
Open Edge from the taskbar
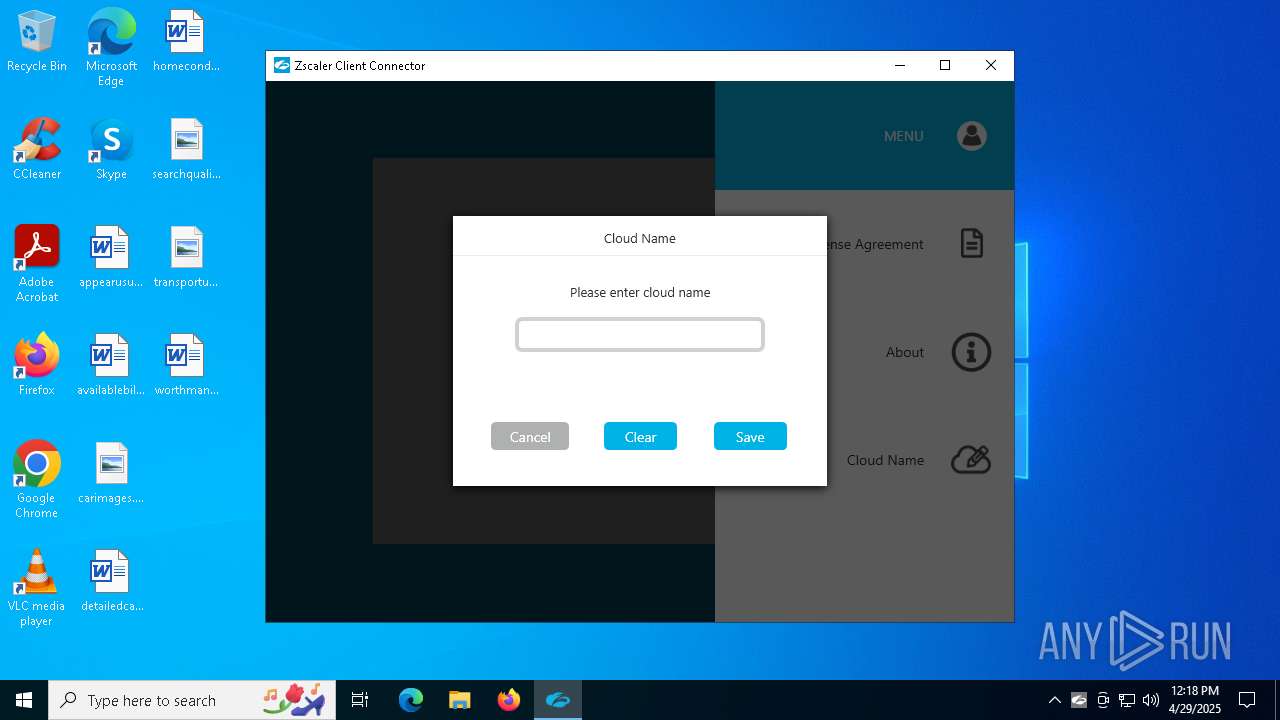(411, 700)
